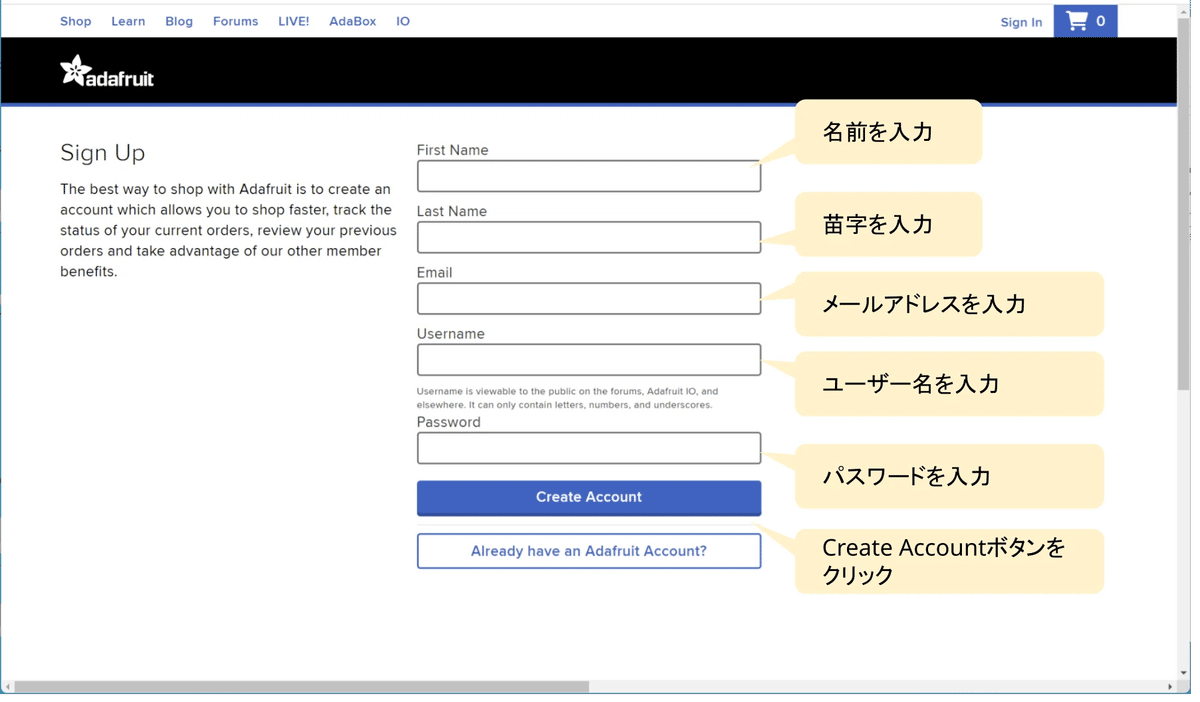Open the Blog page
1200x702 pixels.
coord(179,20)
